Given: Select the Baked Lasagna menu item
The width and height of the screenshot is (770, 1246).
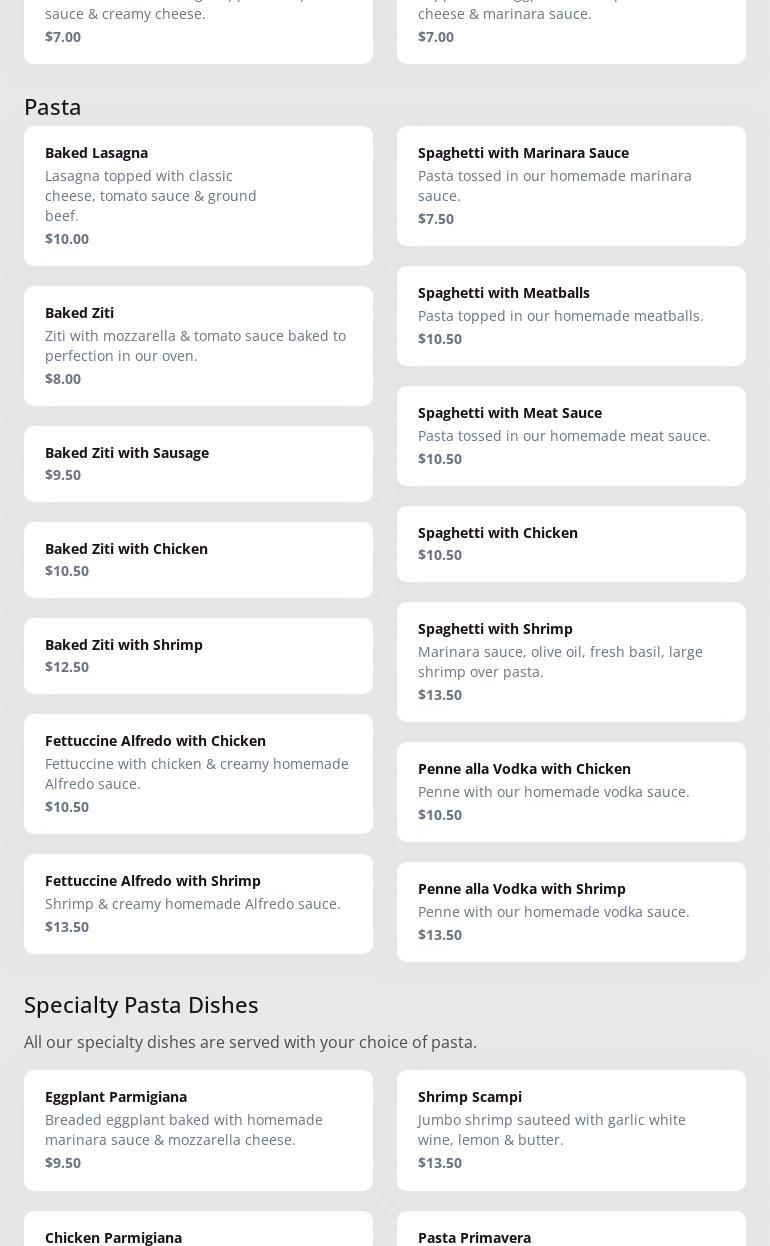Looking at the screenshot, I should click(x=198, y=195).
